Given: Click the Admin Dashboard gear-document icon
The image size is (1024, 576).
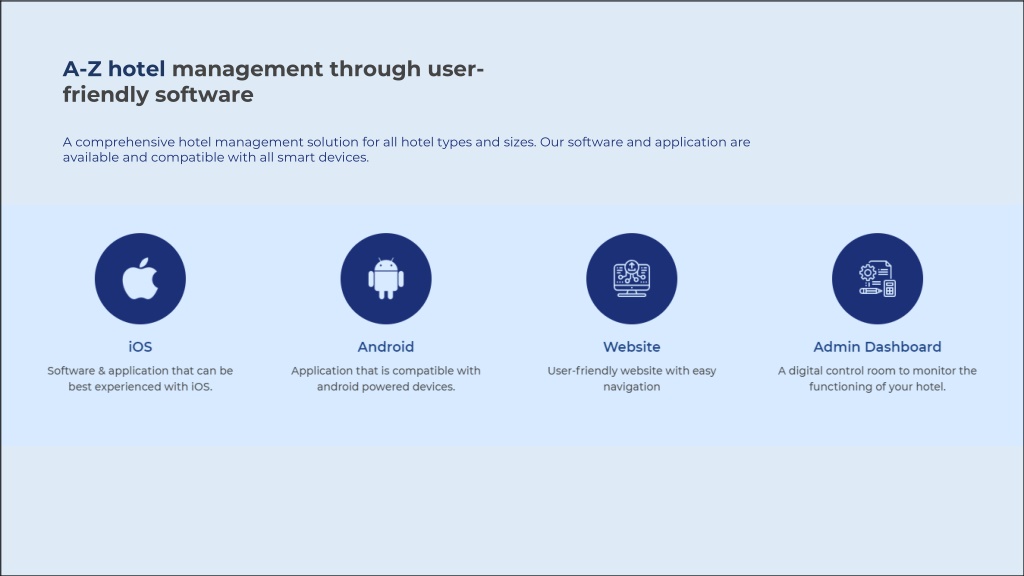Looking at the screenshot, I should tap(877, 279).
